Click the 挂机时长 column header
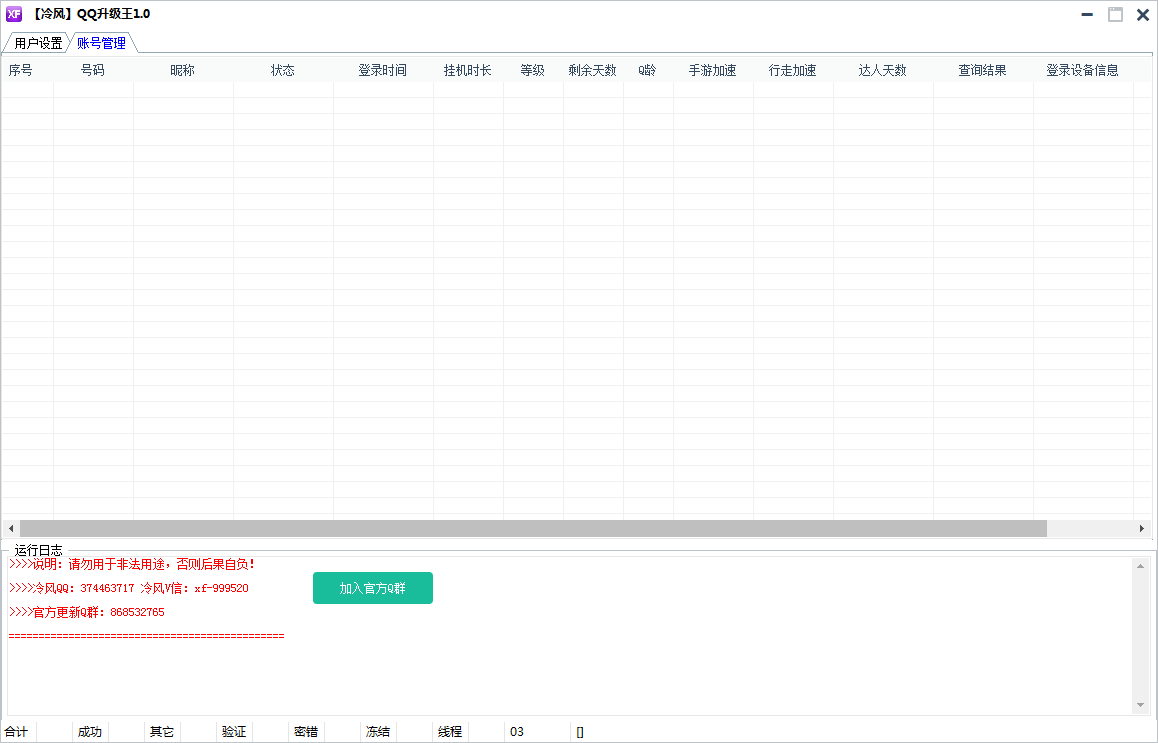The image size is (1158, 743). [467, 70]
